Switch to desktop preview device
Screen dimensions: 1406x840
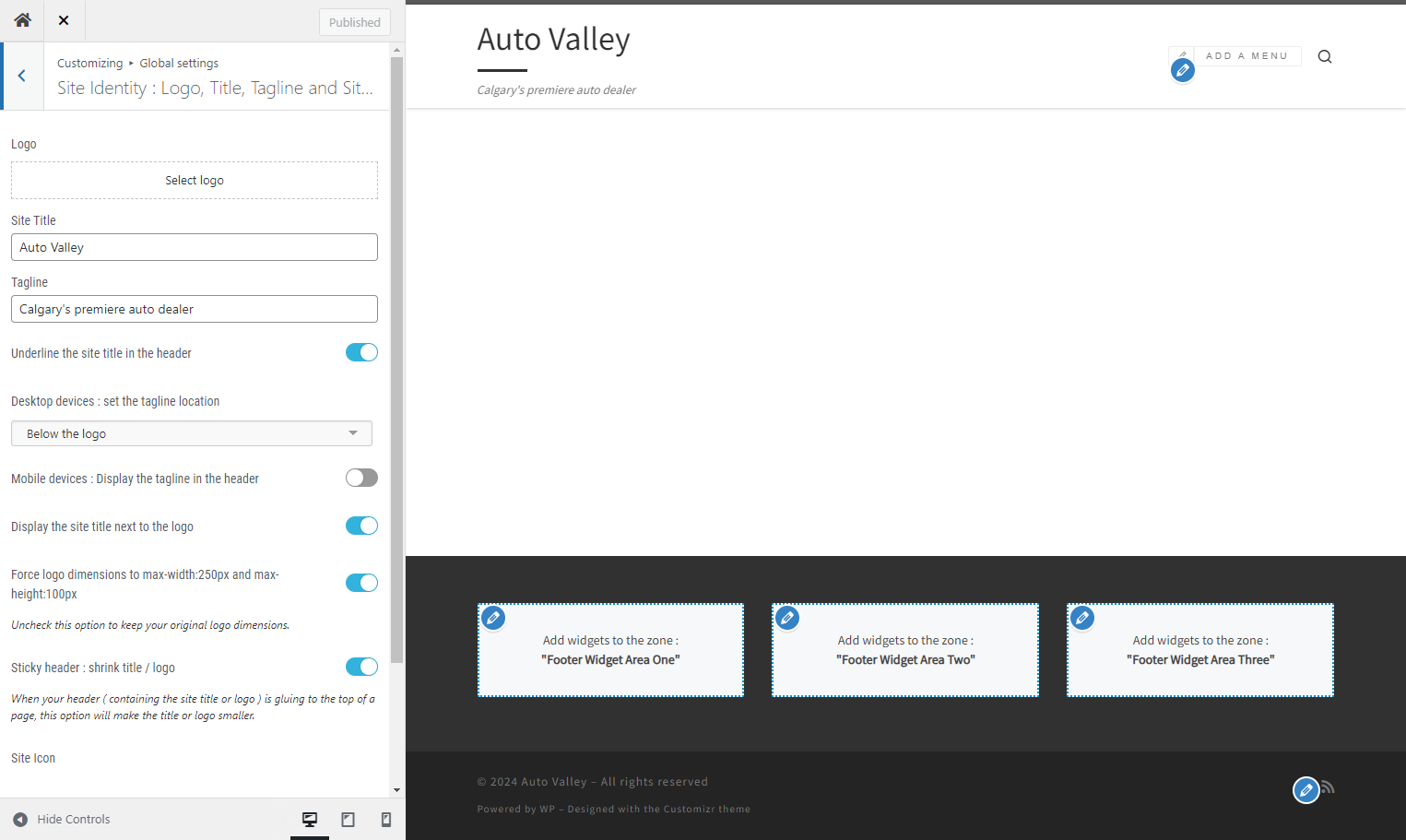coord(310,819)
